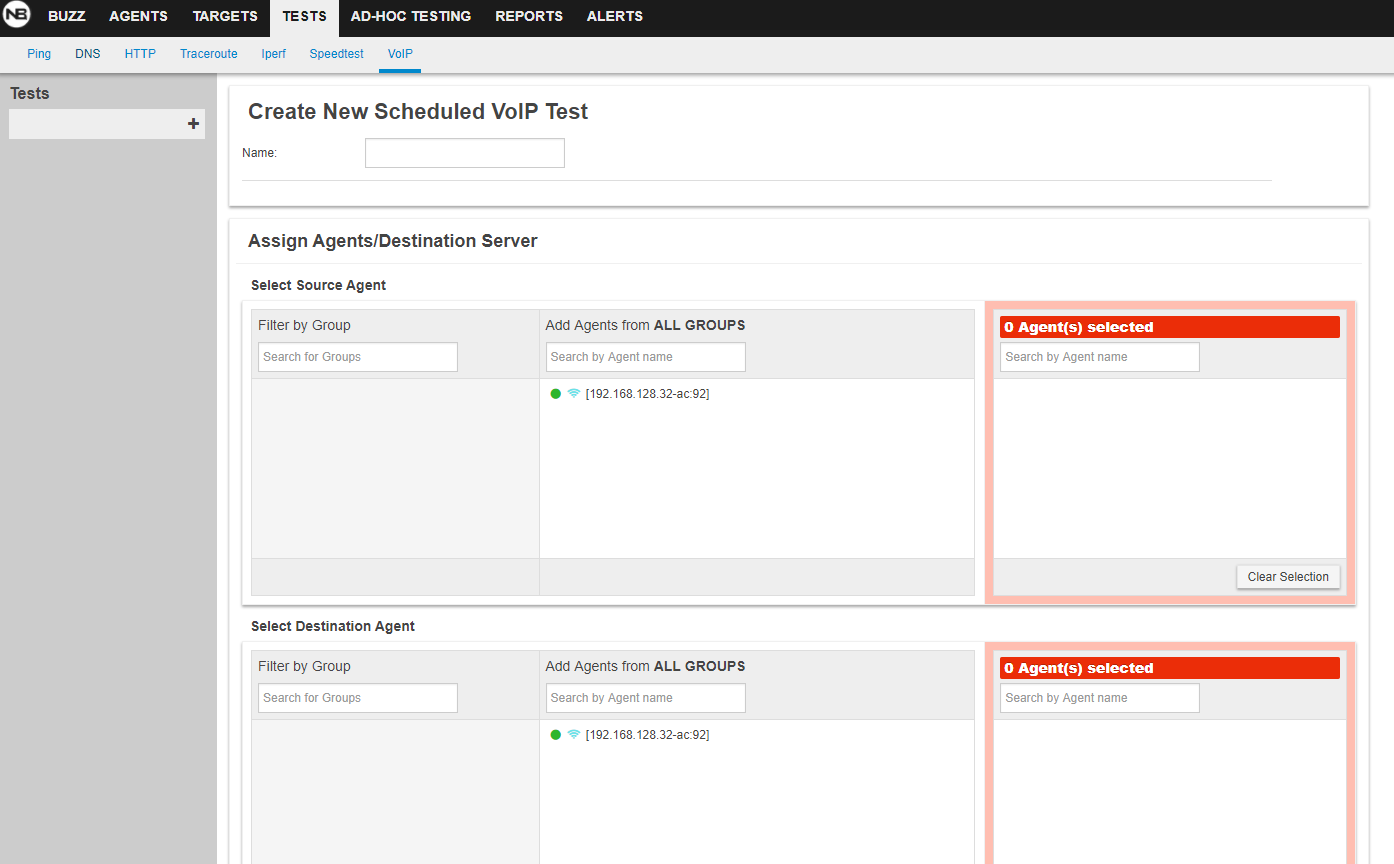The width and height of the screenshot is (1394, 864).
Task: Click the test Name input field
Action: (465, 153)
